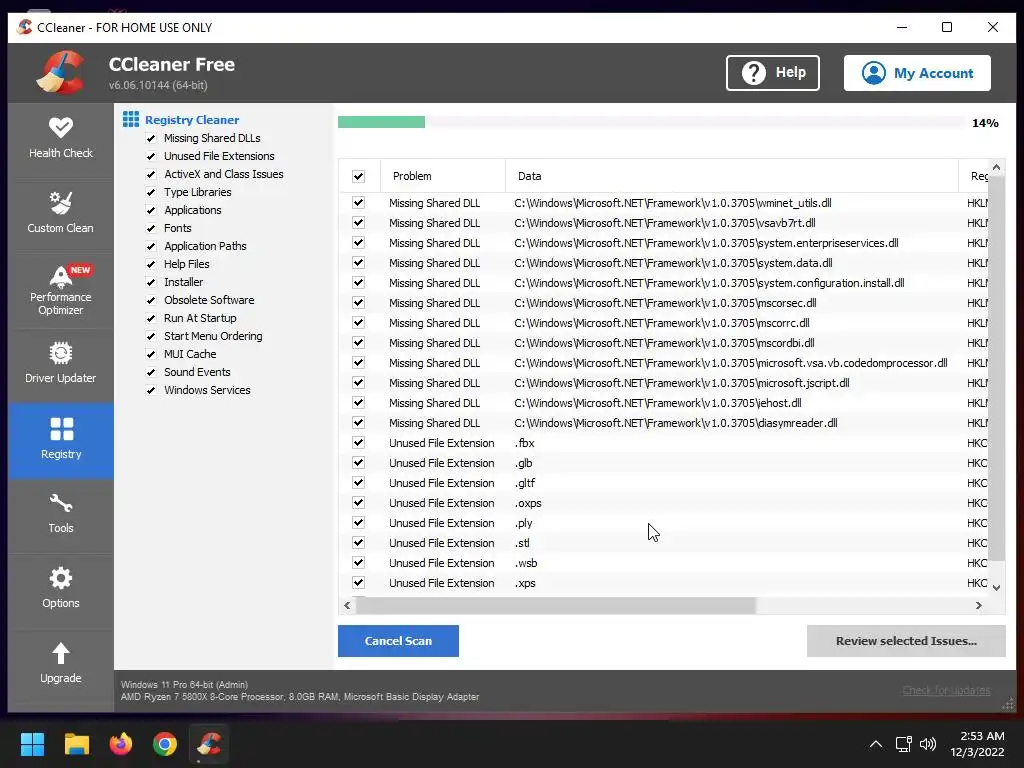Uncheck the .xps file extension row

358,583
